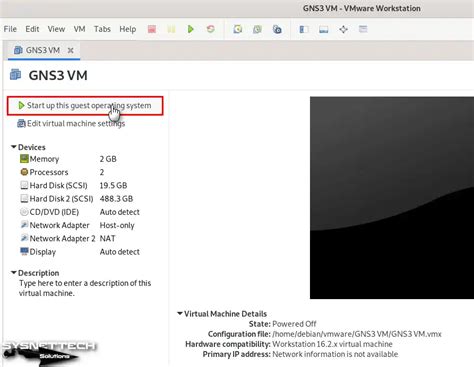Click the configuration file path text
This screenshot has width=474, height=367.
(x=357, y=334)
